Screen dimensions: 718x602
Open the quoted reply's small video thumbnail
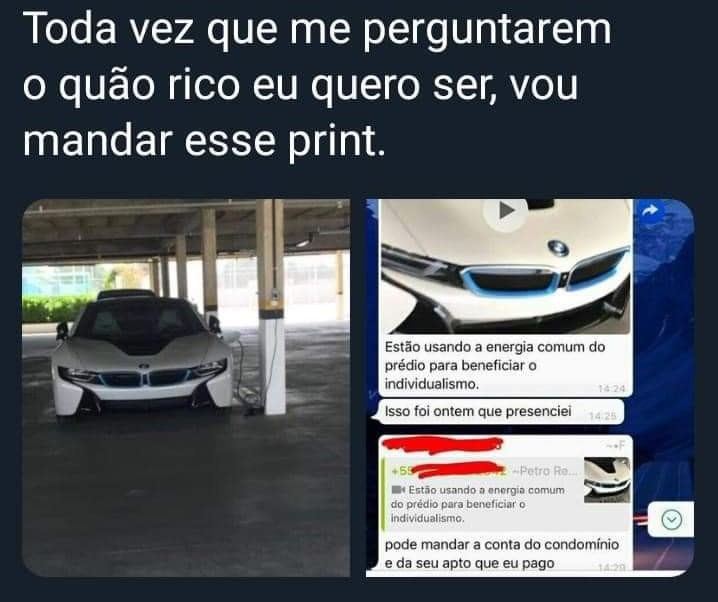[607, 480]
